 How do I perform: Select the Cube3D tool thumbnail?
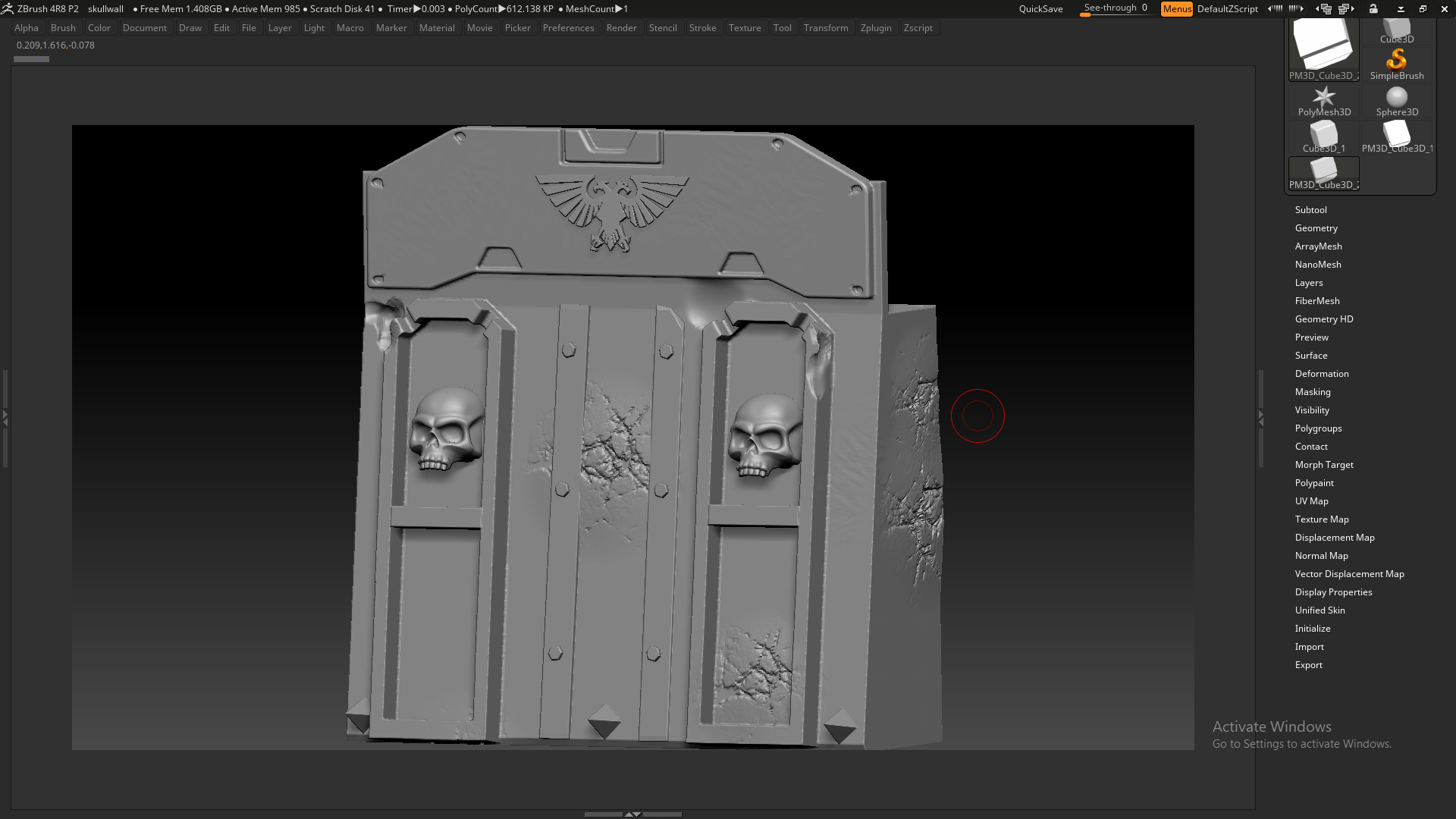[x=1396, y=32]
